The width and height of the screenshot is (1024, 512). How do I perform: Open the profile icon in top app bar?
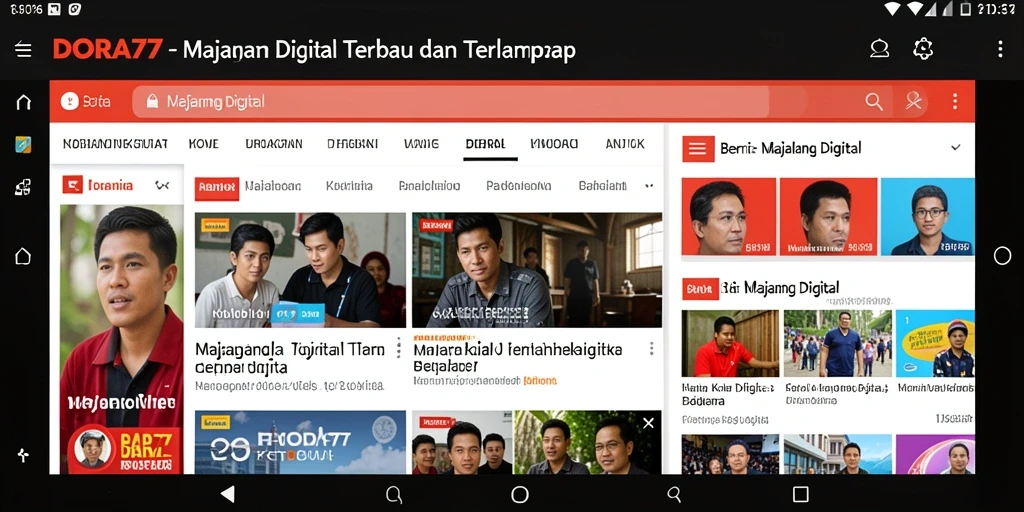[x=880, y=49]
